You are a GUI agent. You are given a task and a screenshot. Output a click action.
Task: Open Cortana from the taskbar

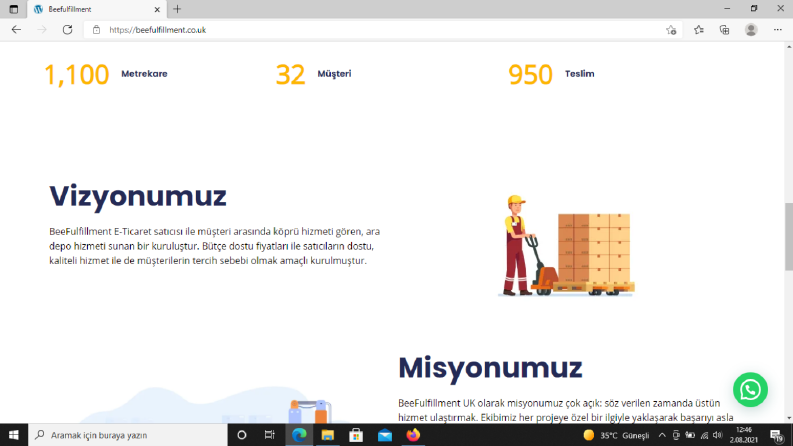[242, 435]
